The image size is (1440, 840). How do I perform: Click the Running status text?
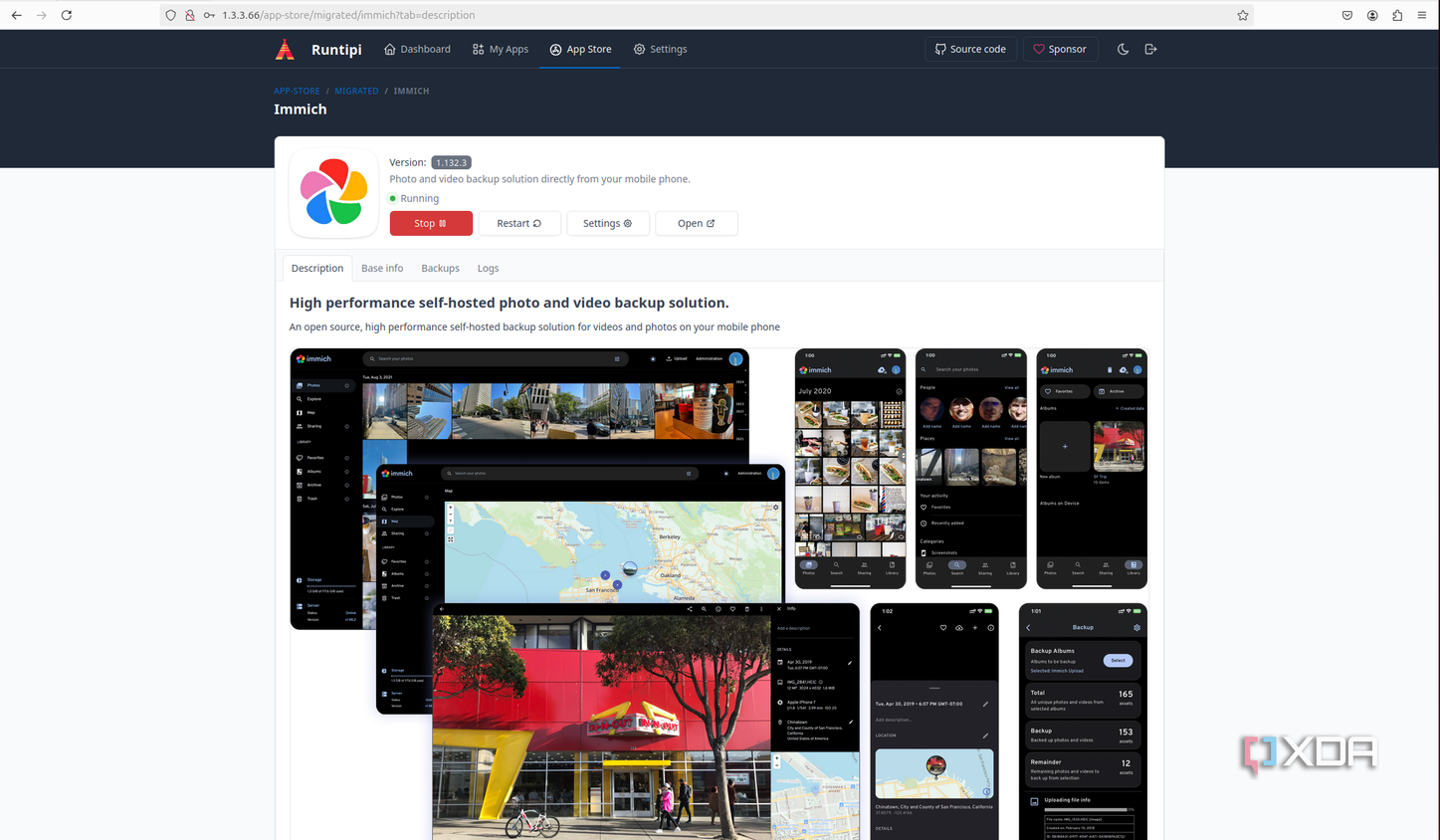point(419,198)
